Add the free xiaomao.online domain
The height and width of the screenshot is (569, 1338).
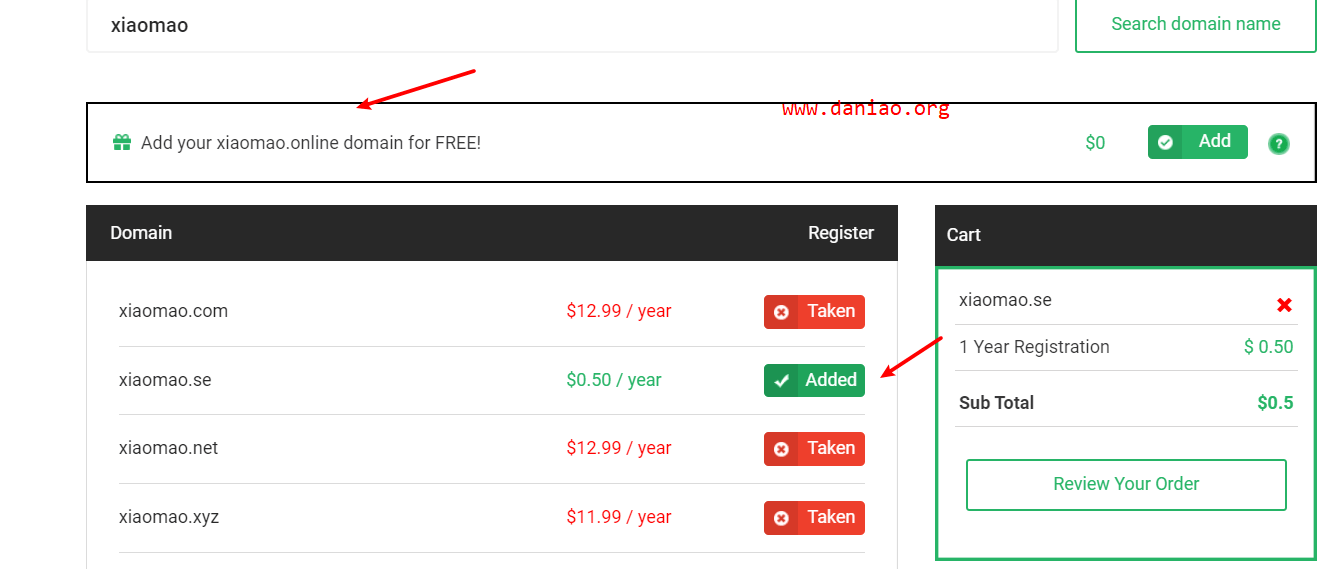click(1198, 142)
